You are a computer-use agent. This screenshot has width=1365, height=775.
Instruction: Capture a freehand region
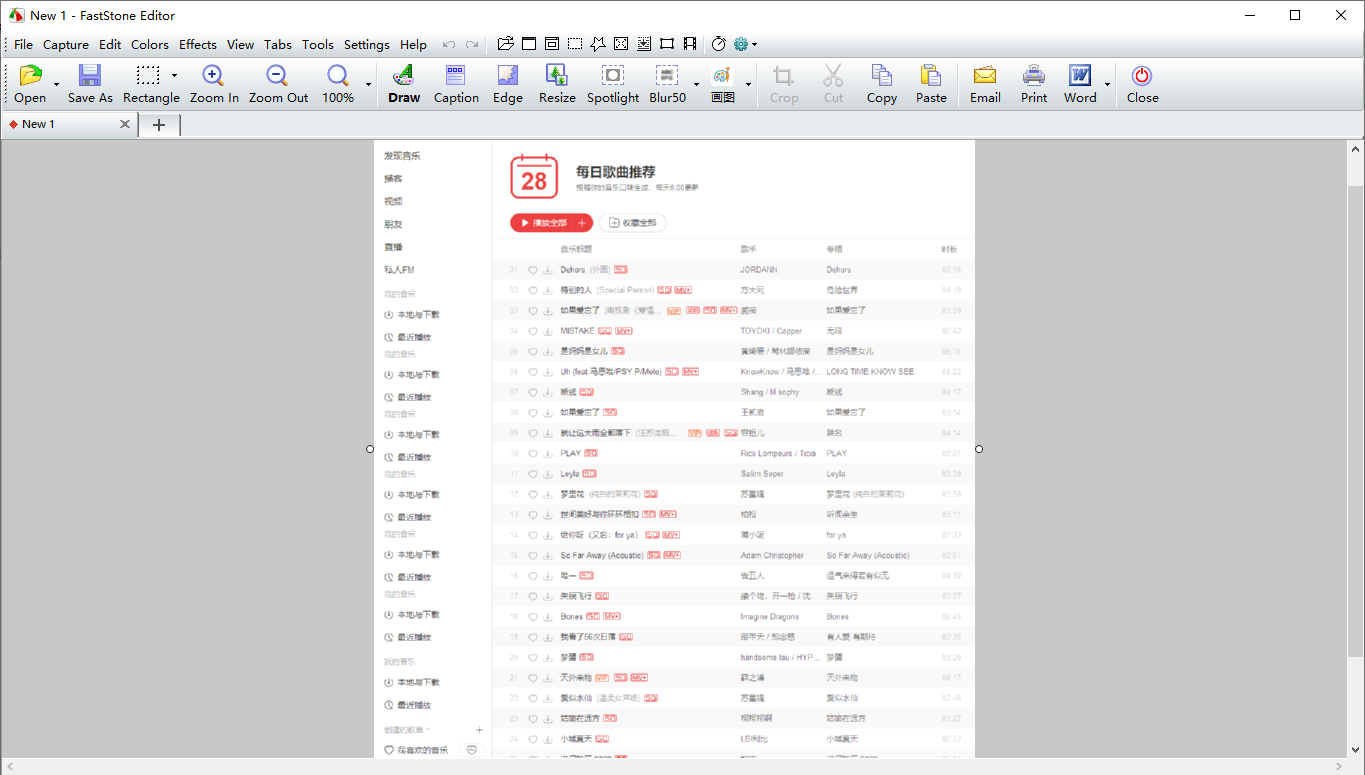(598, 44)
